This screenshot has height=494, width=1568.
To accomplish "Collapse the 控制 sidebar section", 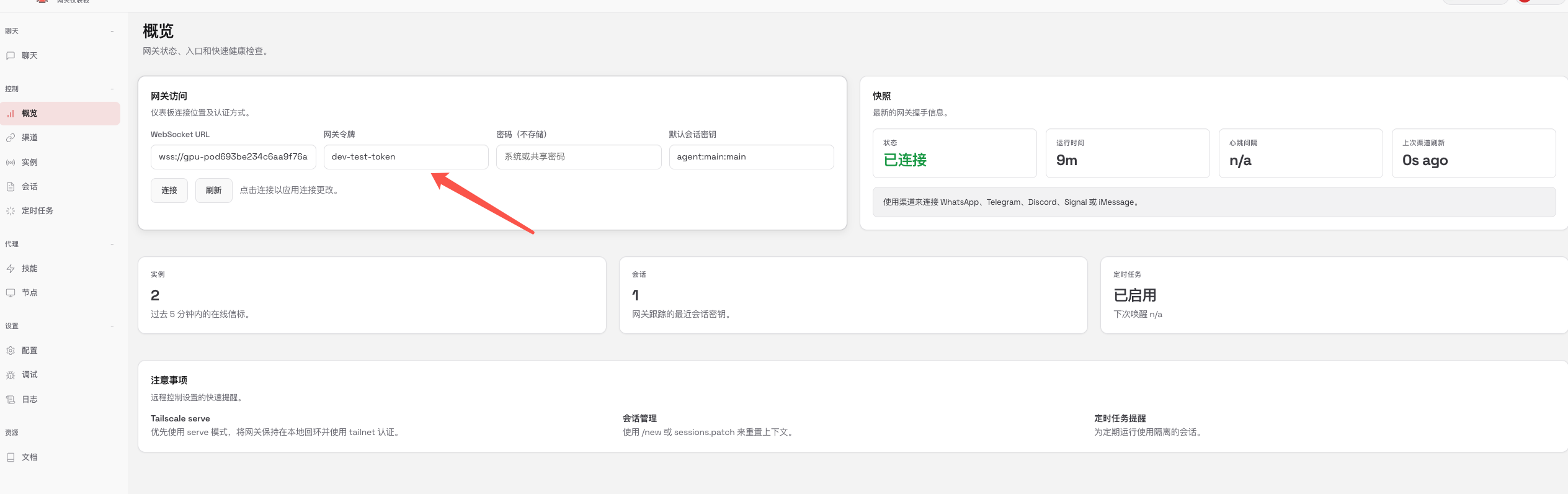I will (x=112, y=89).
